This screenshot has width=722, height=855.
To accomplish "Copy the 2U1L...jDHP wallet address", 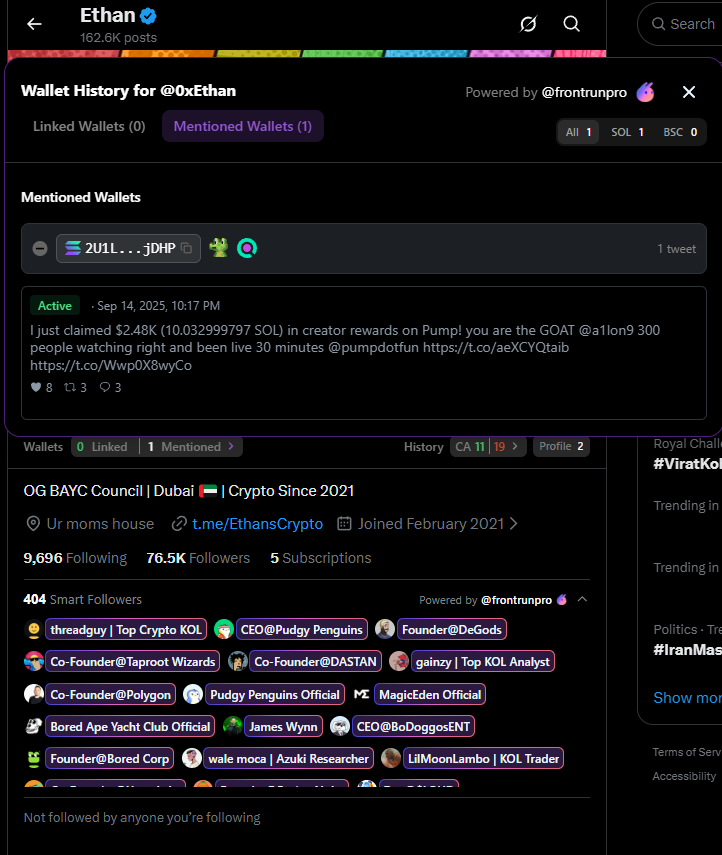I will tap(186, 249).
